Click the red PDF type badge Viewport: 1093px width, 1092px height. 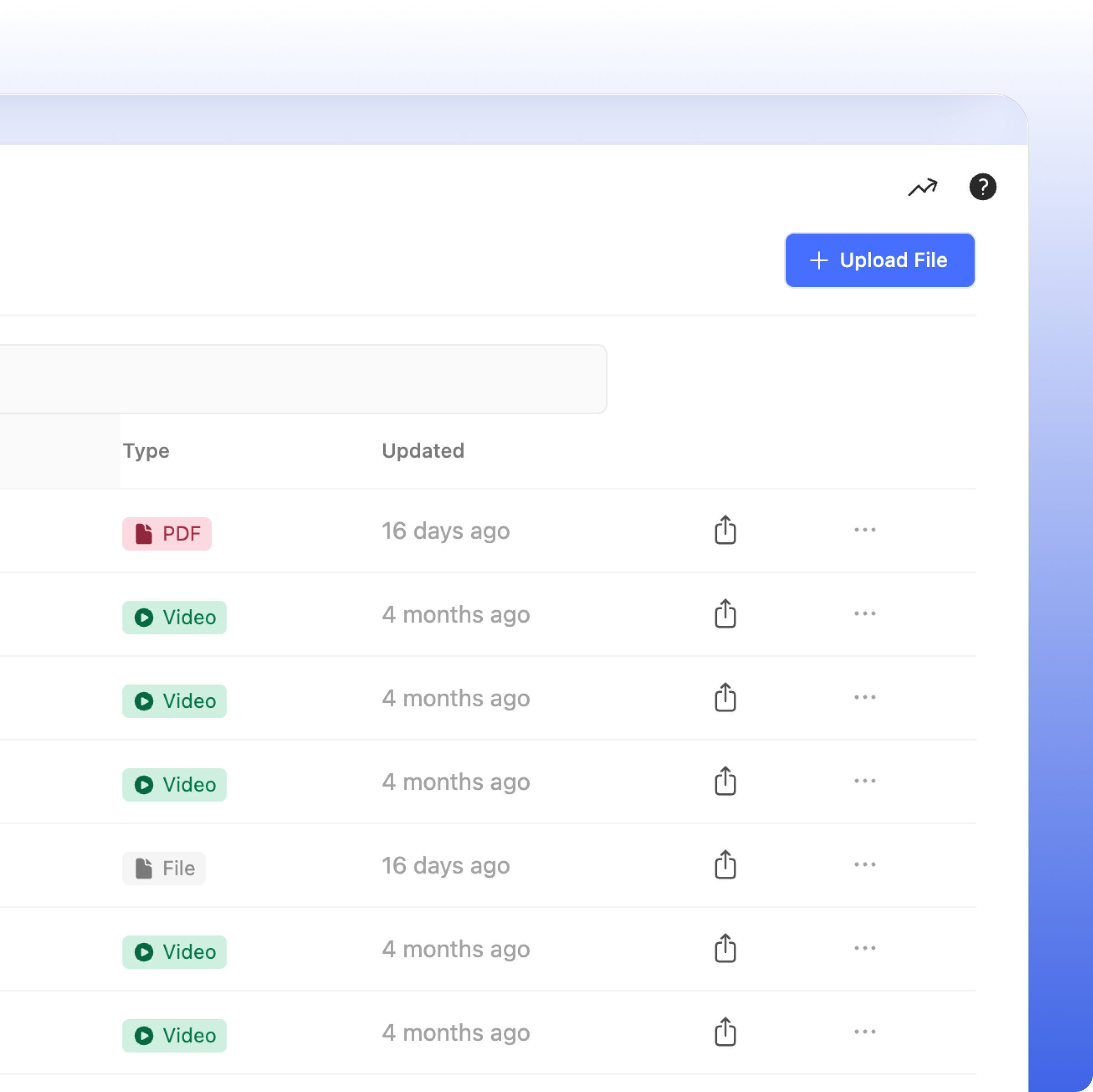pyautogui.click(x=167, y=534)
